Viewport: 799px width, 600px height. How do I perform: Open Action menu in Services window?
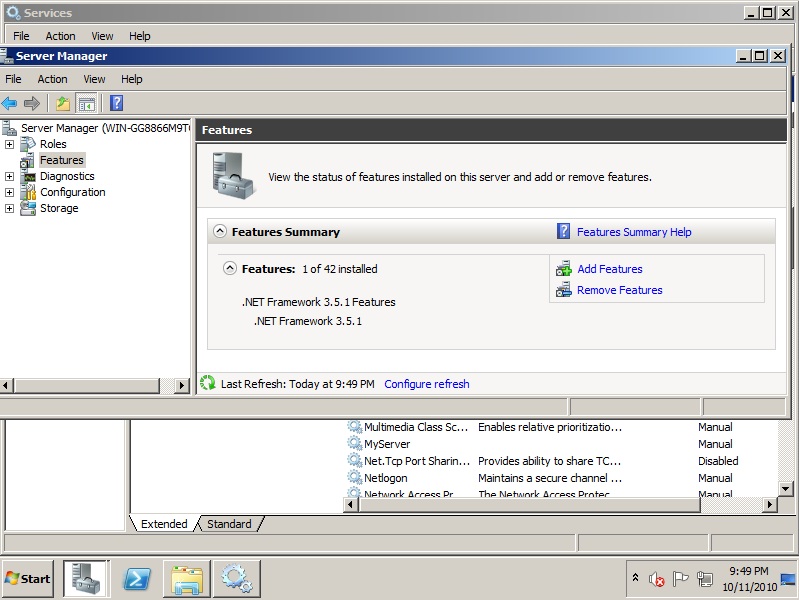coord(61,36)
